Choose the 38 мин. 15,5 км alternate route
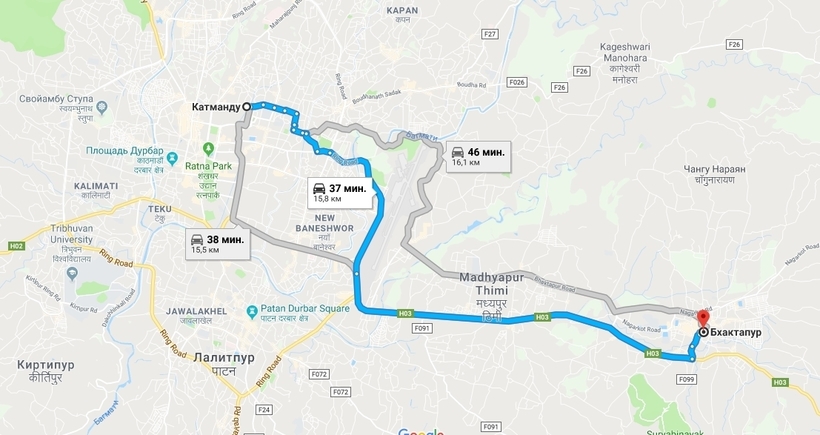This screenshot has height=435, width=820. (x=218, y=244)
